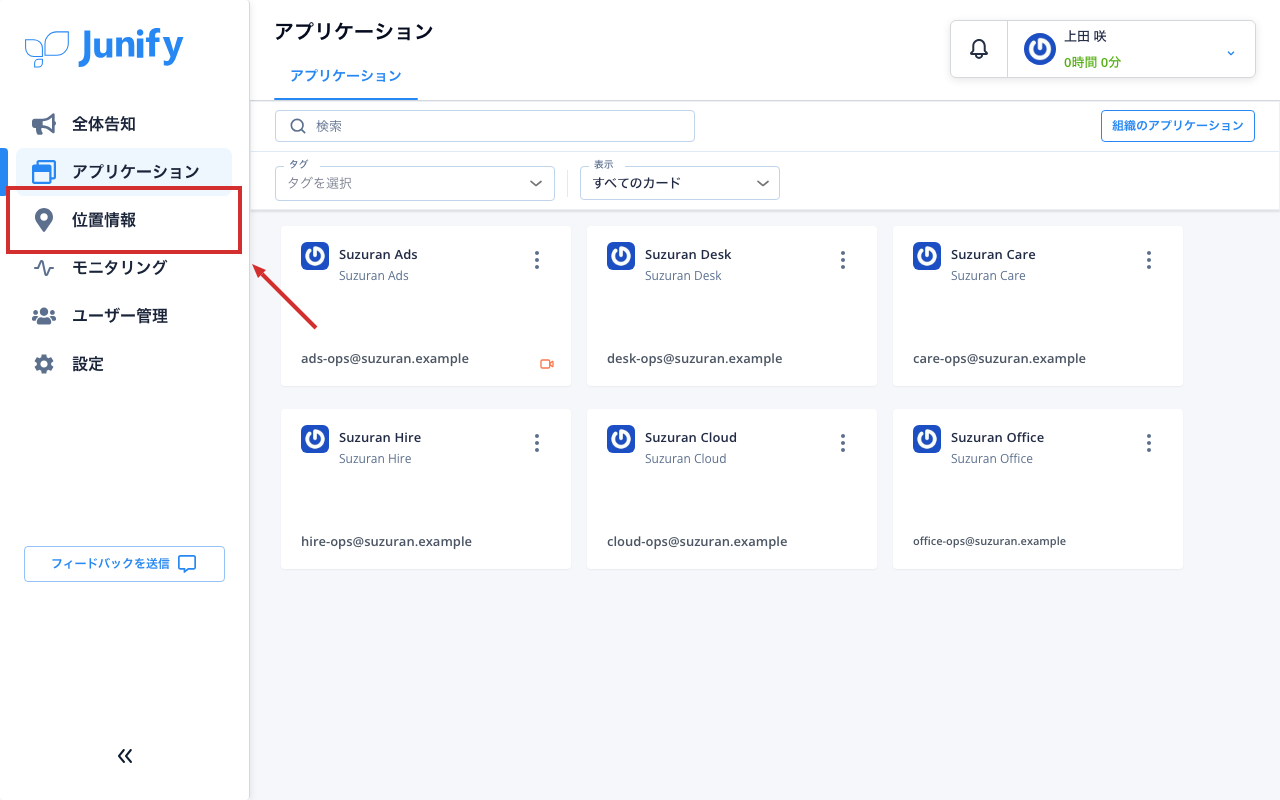1280x800 pixels.
Task: Open ユーザー管理 from the sidebar
Action: point(124,316)
